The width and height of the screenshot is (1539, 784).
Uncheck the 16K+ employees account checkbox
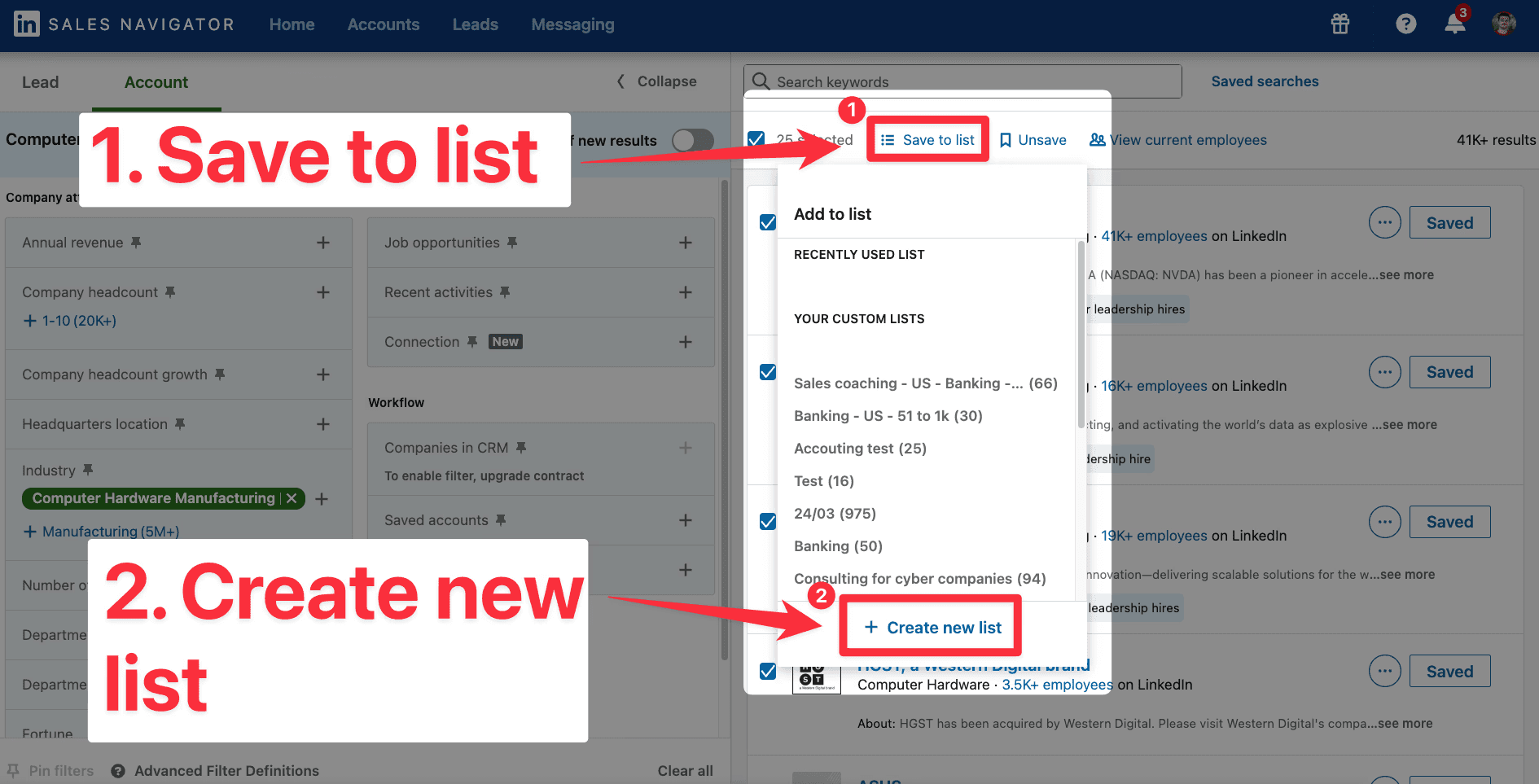coord(767,372)
